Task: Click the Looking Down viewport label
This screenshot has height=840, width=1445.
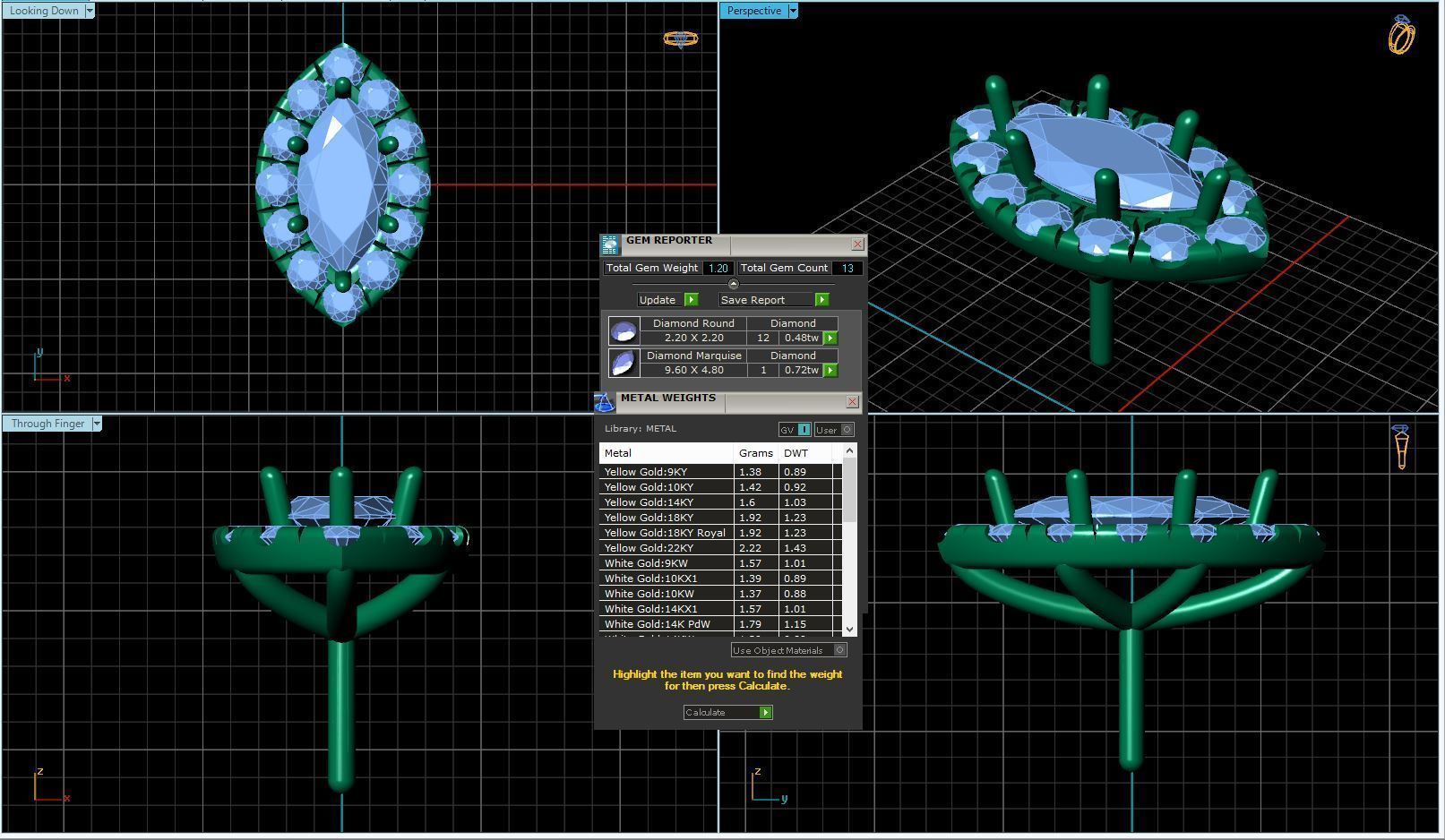Action: [x=43, y=11]
